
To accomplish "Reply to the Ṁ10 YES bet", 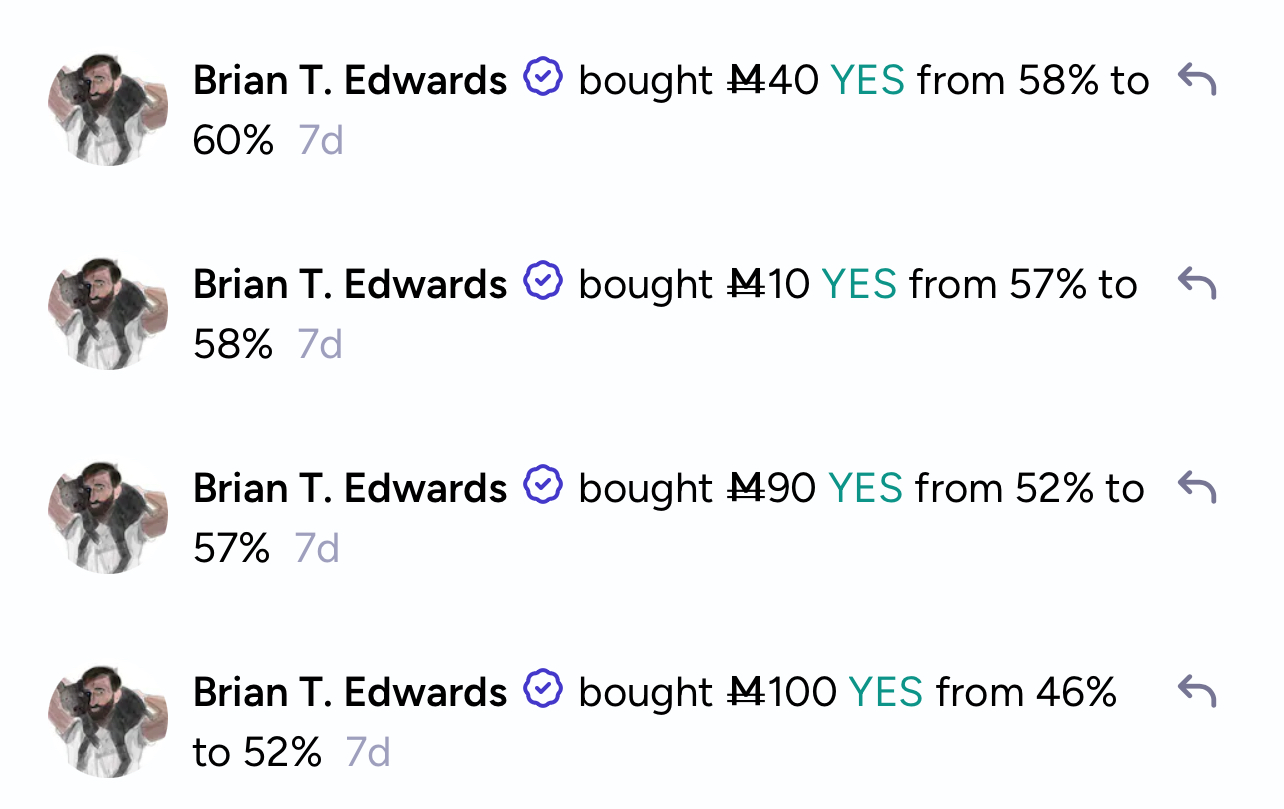I will tap(1197, 283).
